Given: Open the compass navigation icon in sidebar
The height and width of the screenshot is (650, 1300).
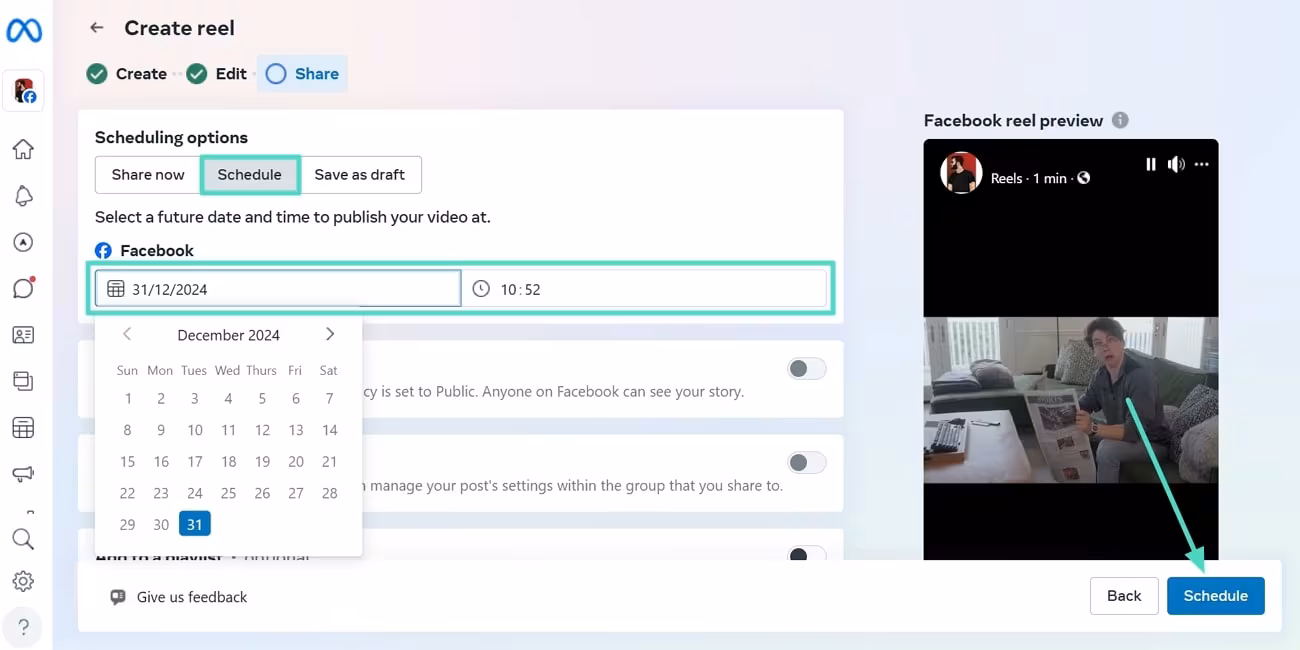Looking at the screenshot, I should tap(23, 242).
